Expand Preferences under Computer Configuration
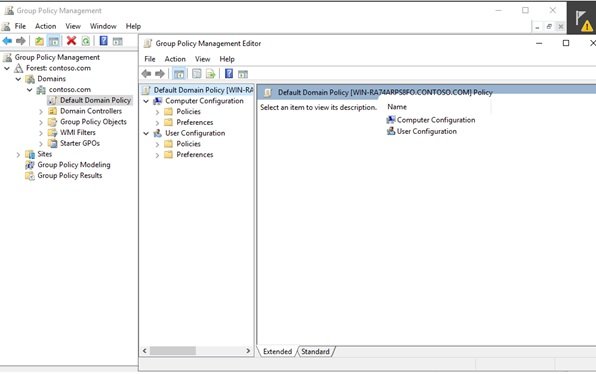 [157, 123]
